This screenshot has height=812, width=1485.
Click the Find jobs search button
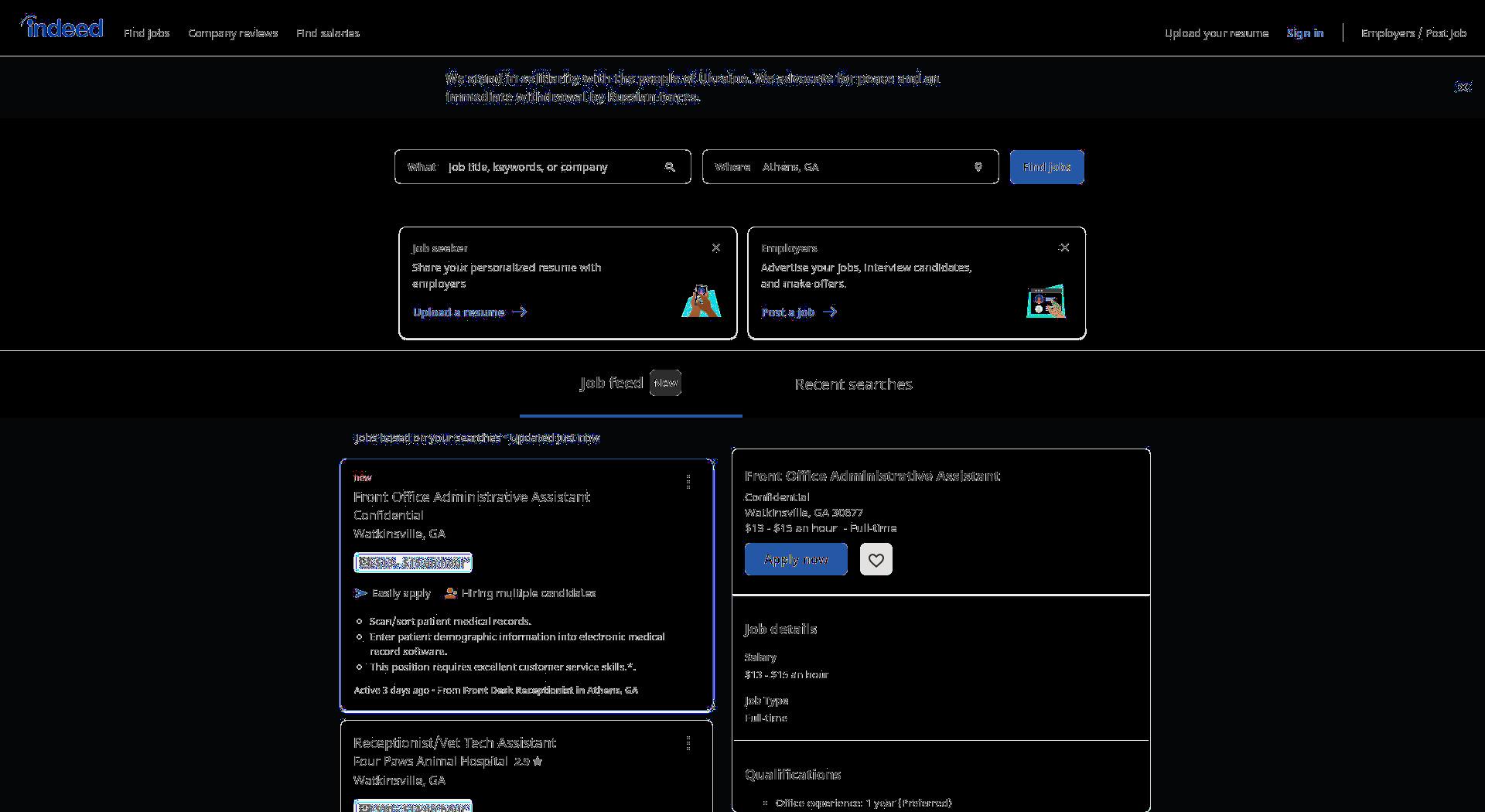click(1046, 167)
